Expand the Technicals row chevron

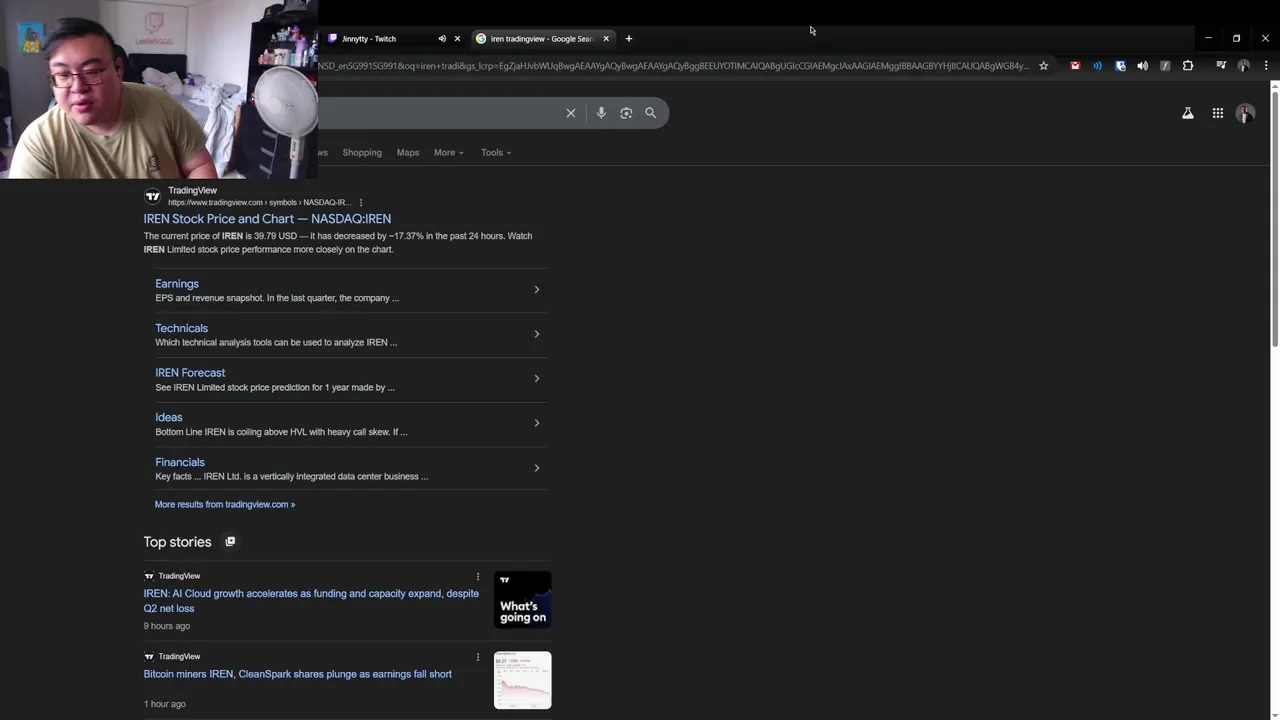[x=537, y=334]
